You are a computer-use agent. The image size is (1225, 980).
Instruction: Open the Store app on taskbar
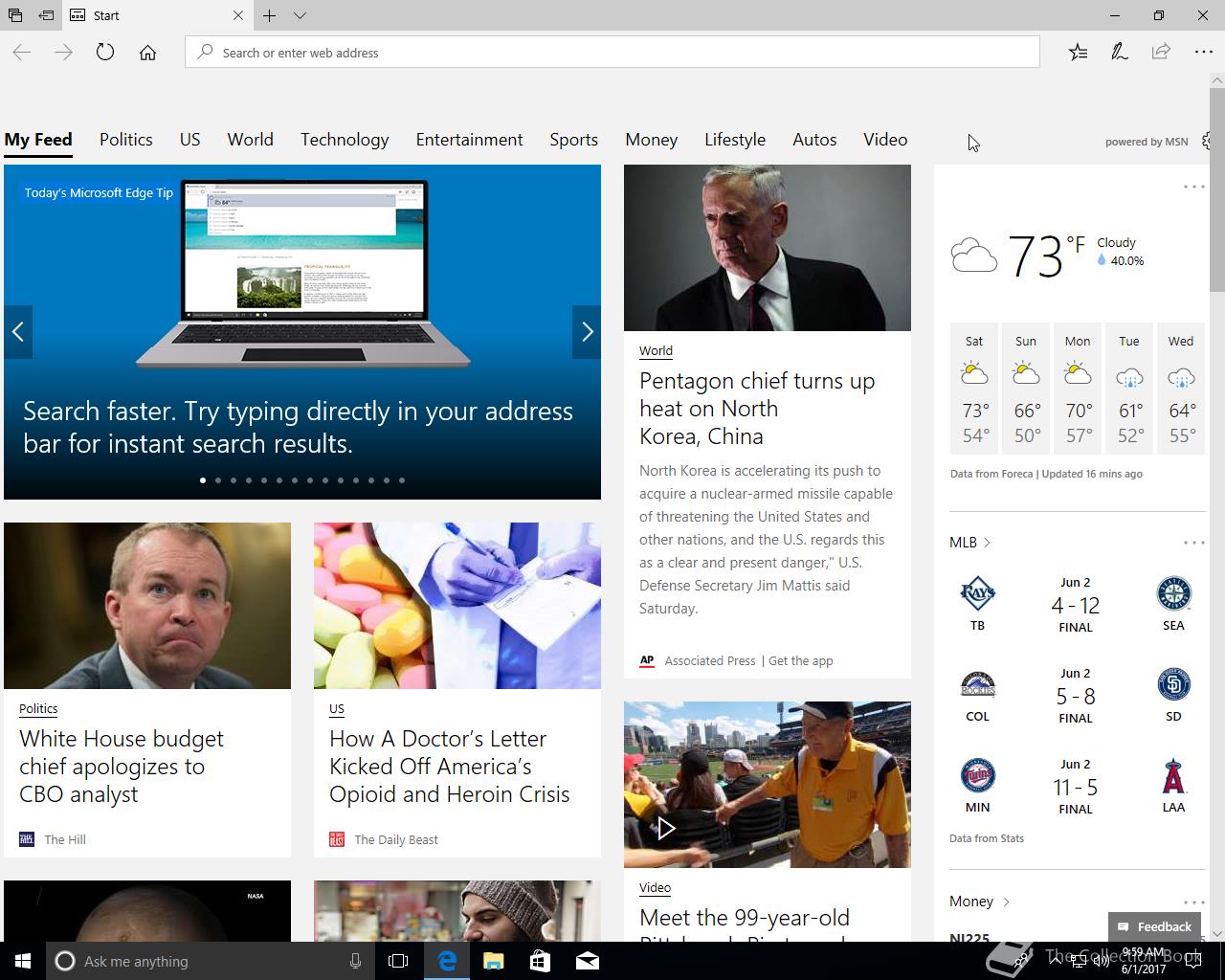(x=540, y=961)
